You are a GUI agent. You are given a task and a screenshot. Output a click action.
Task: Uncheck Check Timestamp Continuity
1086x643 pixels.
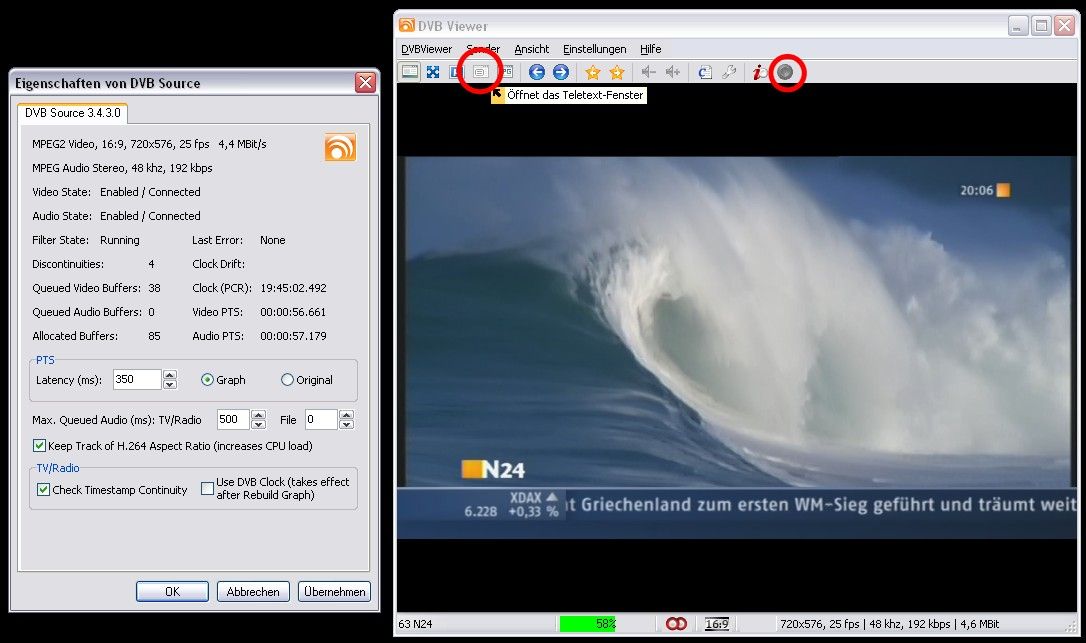click(44, 490)
